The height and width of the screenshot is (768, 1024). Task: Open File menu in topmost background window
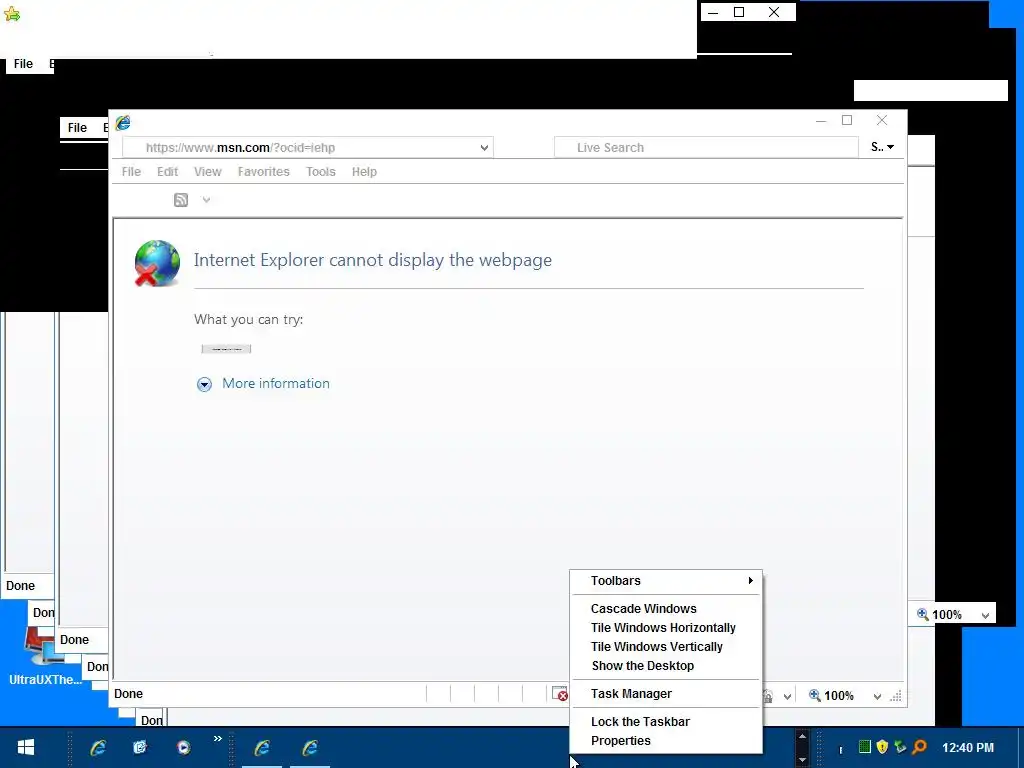(23, 63)
